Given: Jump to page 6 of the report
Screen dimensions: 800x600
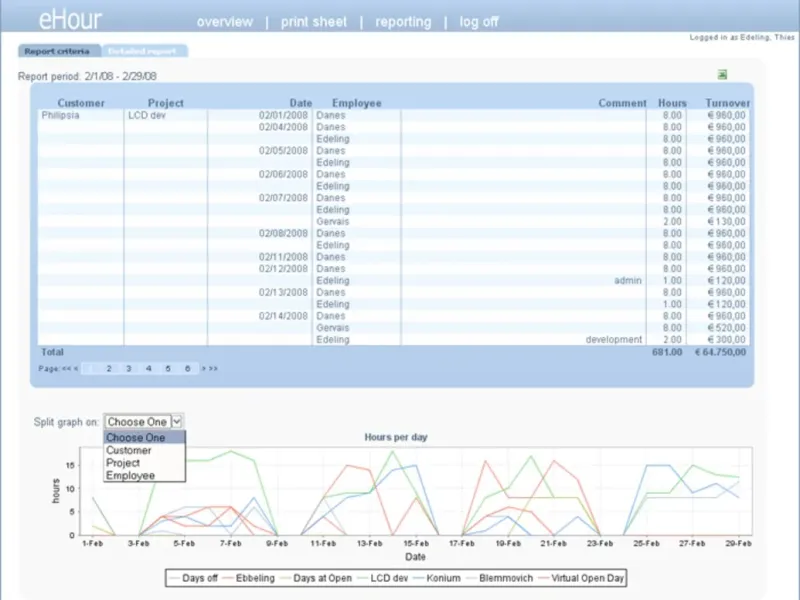Looking at the screenshot, I should (187, 369).
